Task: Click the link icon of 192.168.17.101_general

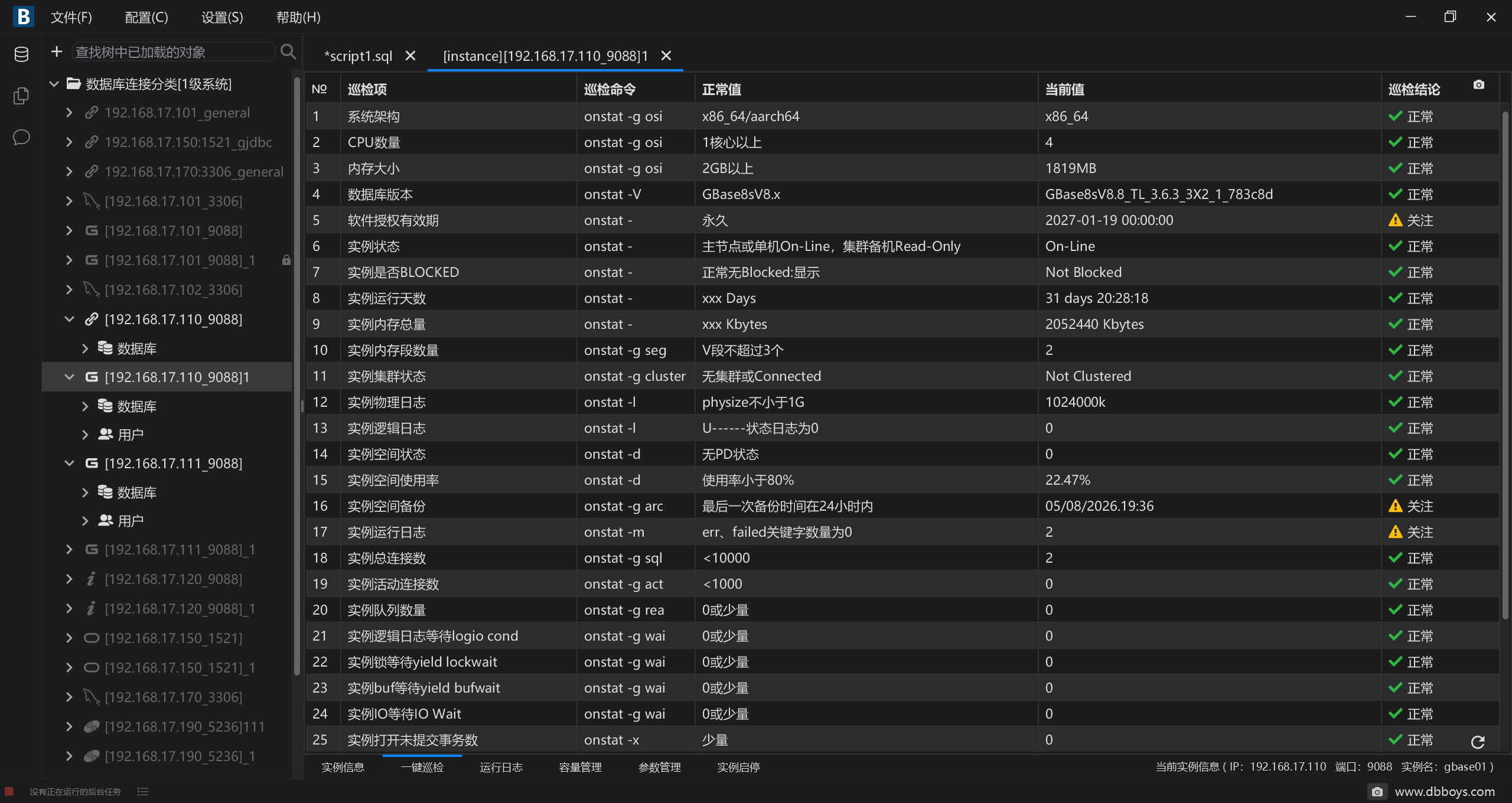Action: pos(91,112)
